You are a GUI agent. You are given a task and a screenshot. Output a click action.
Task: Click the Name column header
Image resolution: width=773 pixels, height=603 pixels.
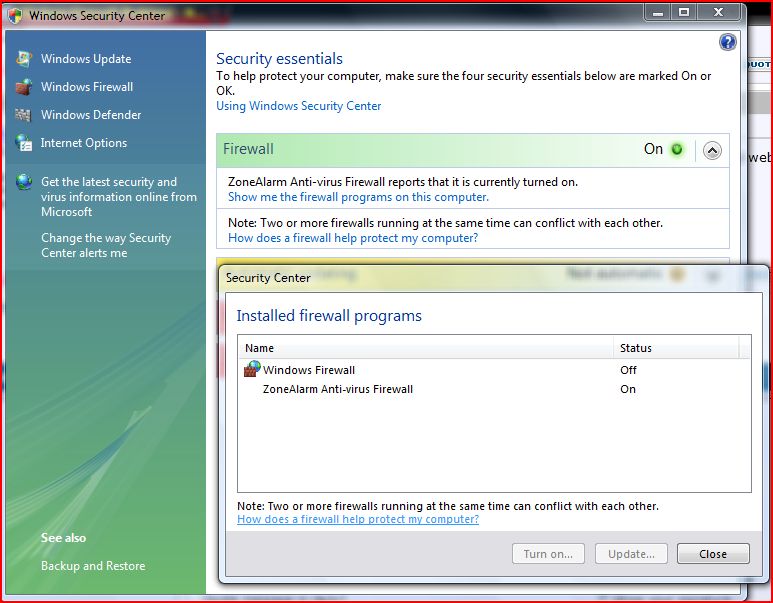pyautogui.click(x=426, y=348)
